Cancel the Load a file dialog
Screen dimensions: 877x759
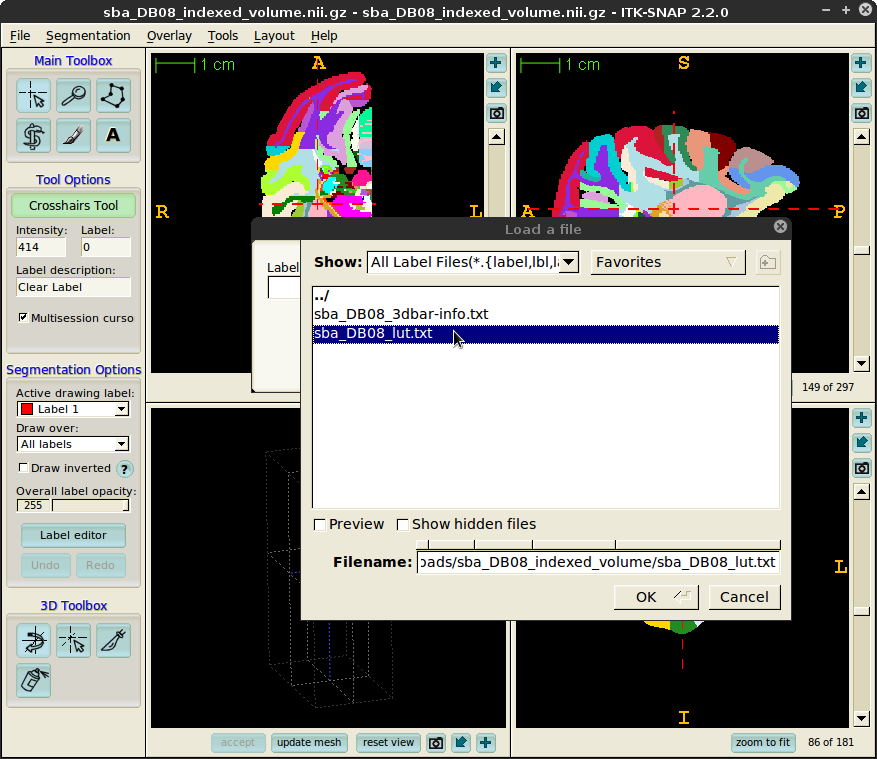click(744, 597)
